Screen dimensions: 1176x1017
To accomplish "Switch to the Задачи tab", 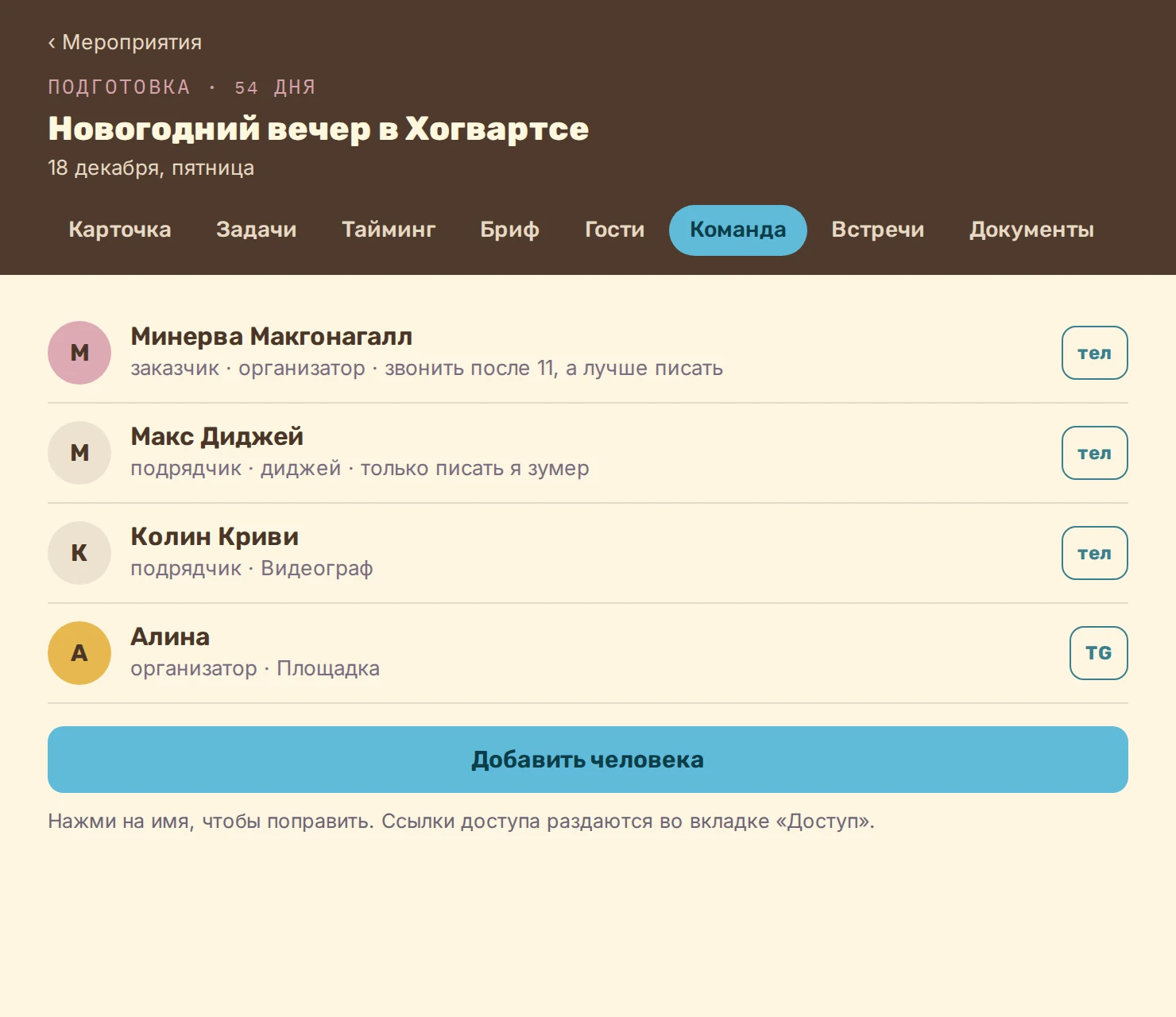I will pos(257,230).
